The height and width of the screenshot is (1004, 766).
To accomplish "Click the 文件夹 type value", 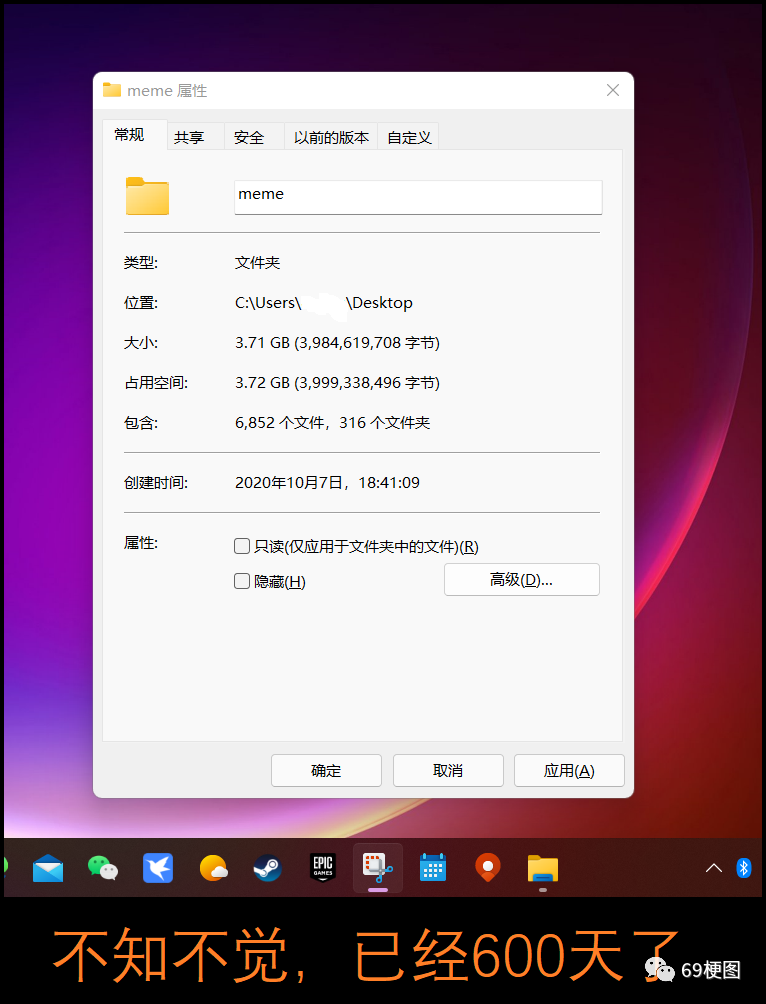I will point(257,263).
